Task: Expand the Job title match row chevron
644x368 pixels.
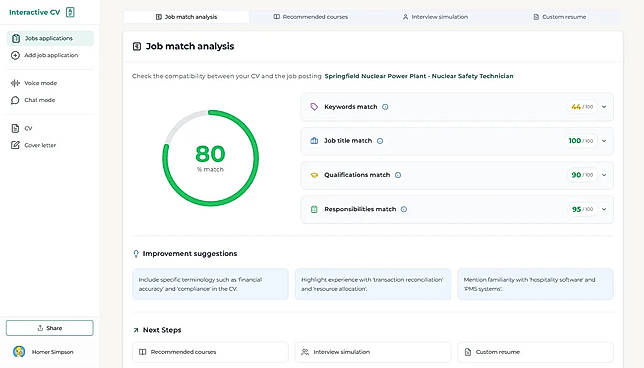Action: 604,141
